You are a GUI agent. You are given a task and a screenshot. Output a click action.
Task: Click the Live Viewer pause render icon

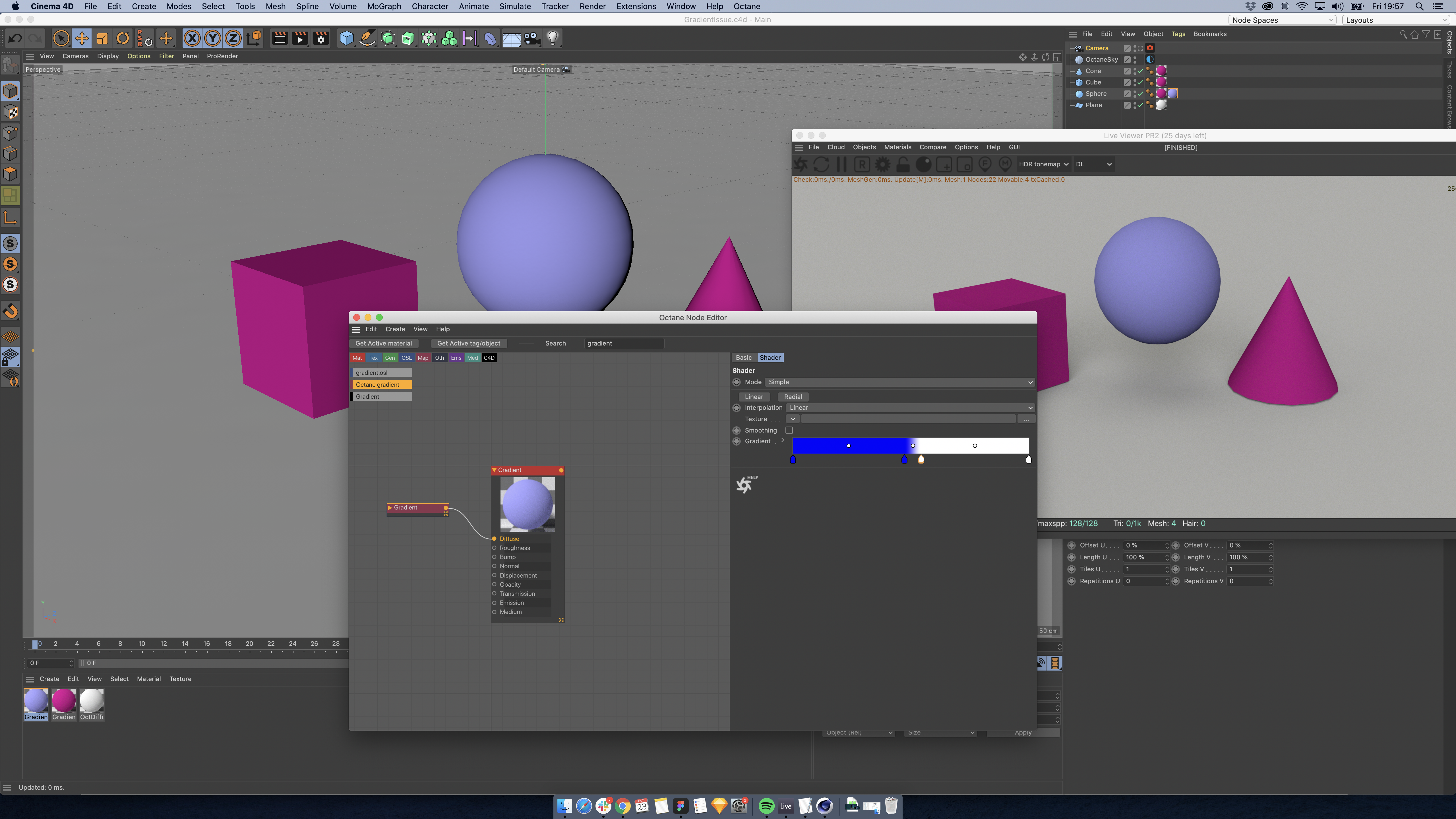point(842,164)
